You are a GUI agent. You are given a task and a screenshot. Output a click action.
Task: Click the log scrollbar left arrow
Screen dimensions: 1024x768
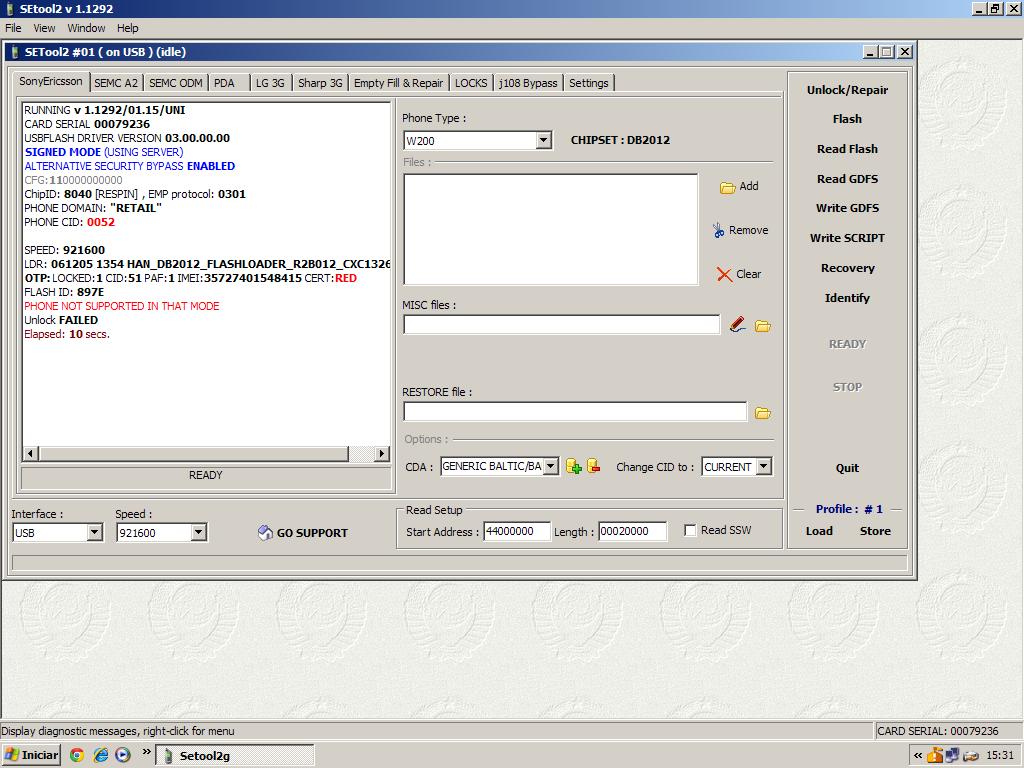(x=31, y=453)
